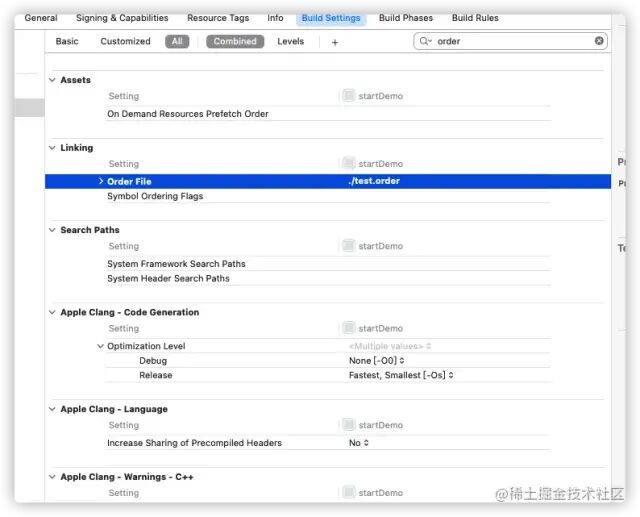Click into the 'order' search field
640x517 pixels.
[x=510, y=41]
